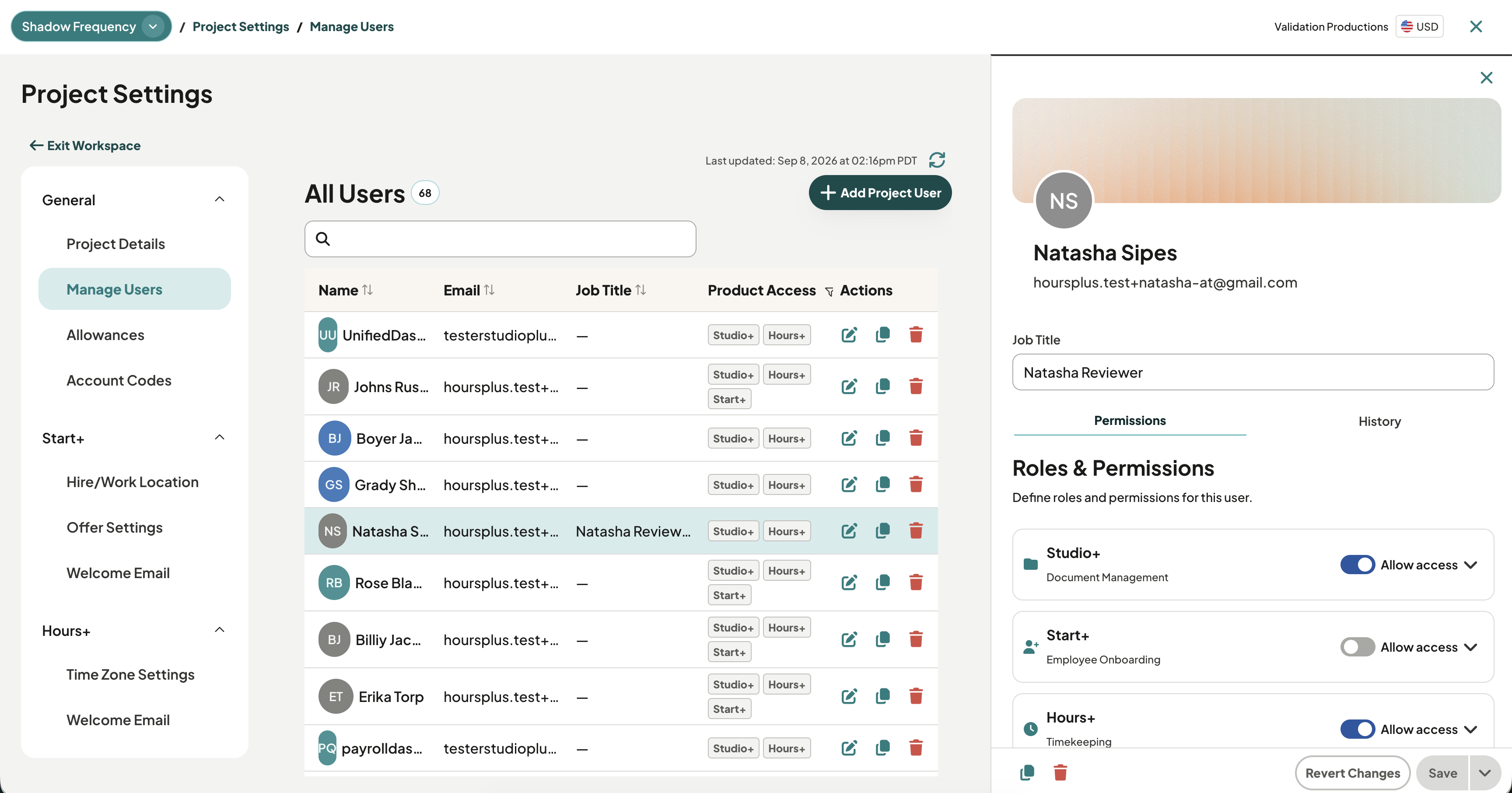The width and height of the screenshot is (1512, 793).
Task: Collapse the General sidebar section
Action: tap(220, 200)
